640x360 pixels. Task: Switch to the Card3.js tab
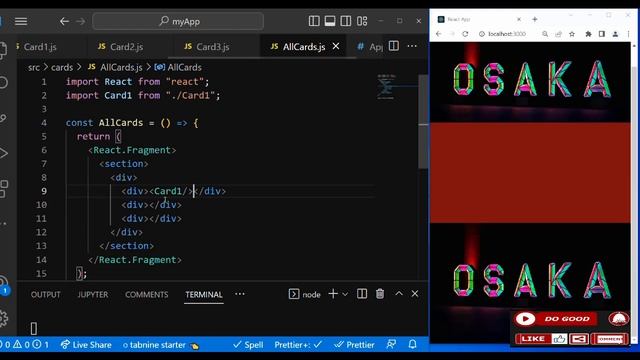212,47
